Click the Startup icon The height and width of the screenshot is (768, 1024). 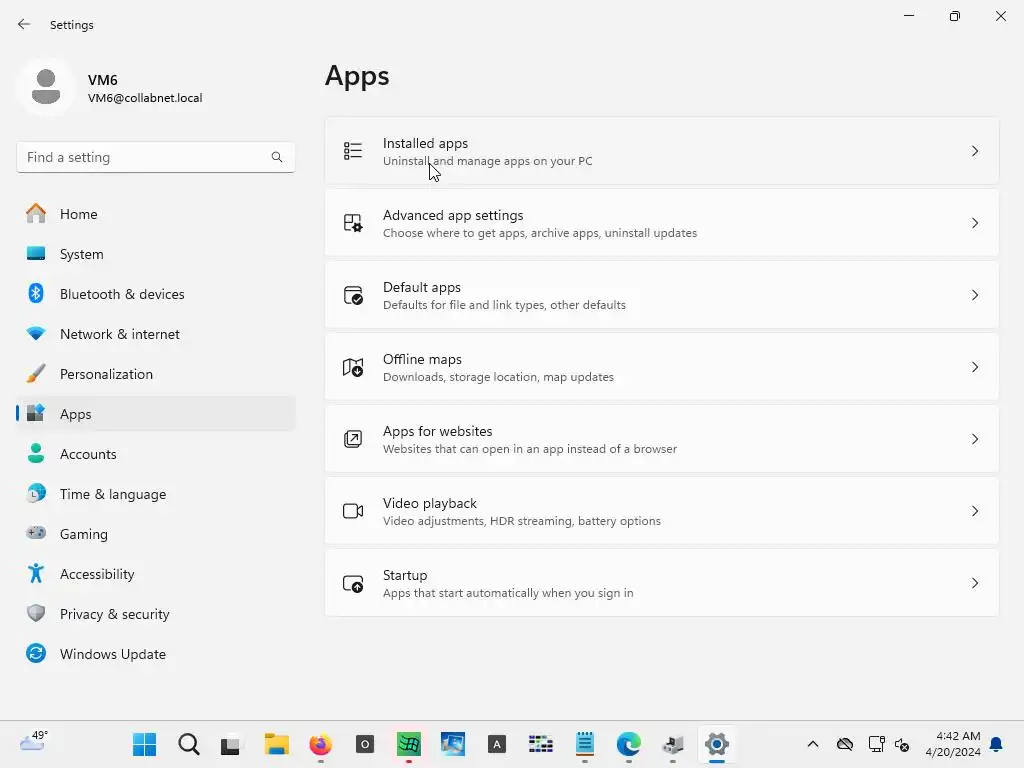tap(353, 583)
